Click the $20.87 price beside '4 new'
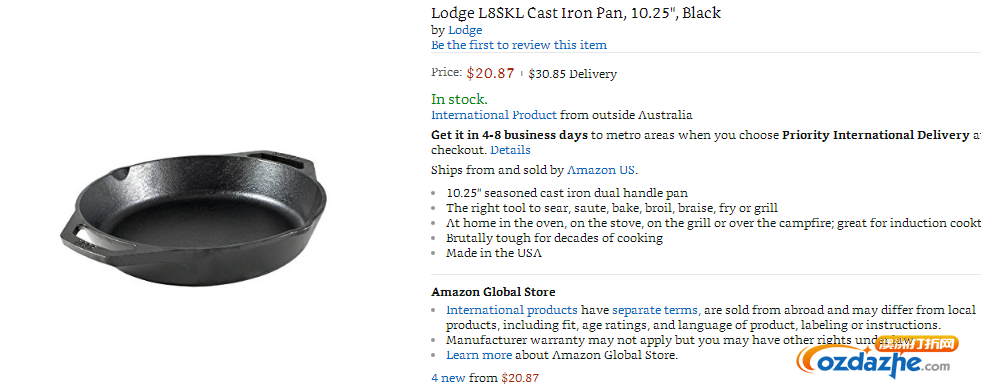Image resolution: width=981 pixels, height=391 pixels. point(520,378)
